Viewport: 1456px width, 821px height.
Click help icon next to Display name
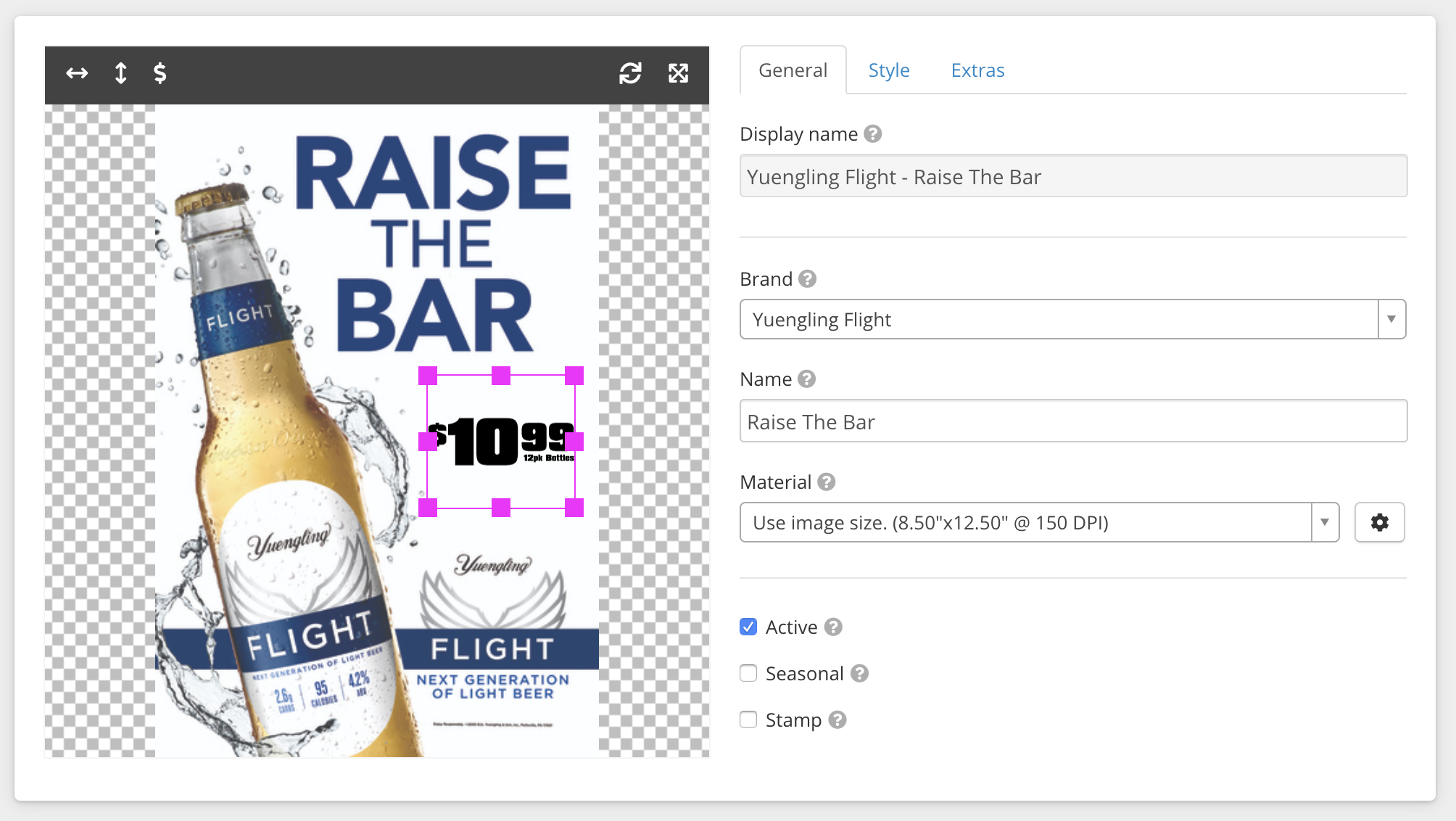pyautogui.click(x=873, y=134)
